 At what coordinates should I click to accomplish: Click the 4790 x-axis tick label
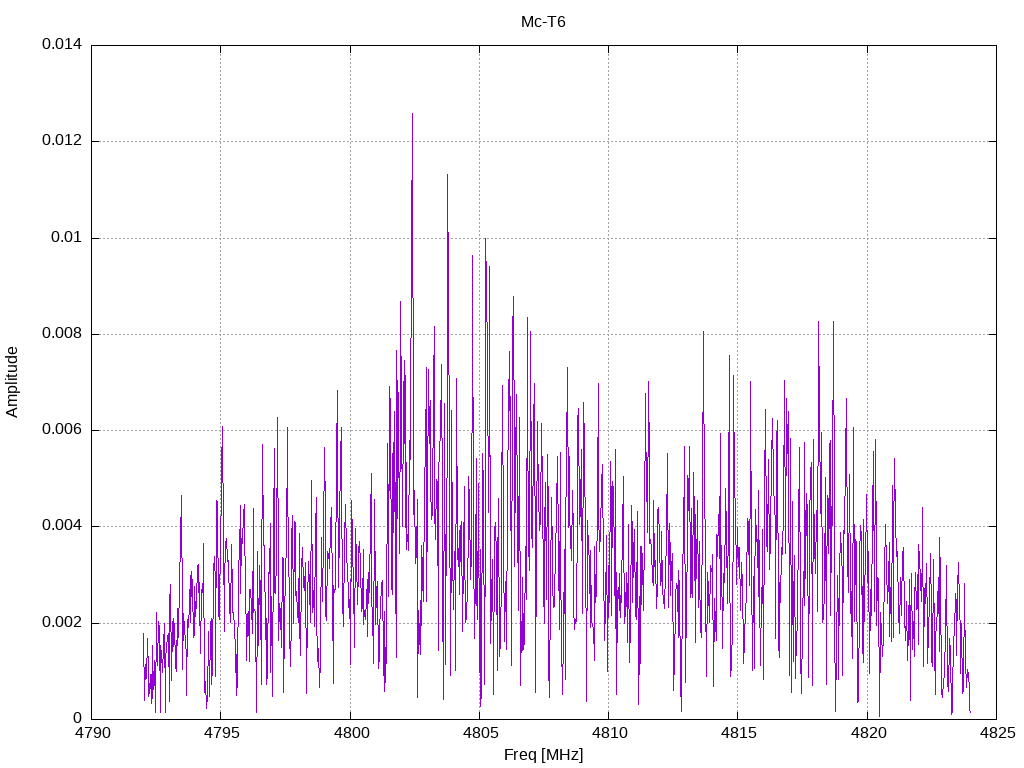pyautogui.click(x=92, y=733)
